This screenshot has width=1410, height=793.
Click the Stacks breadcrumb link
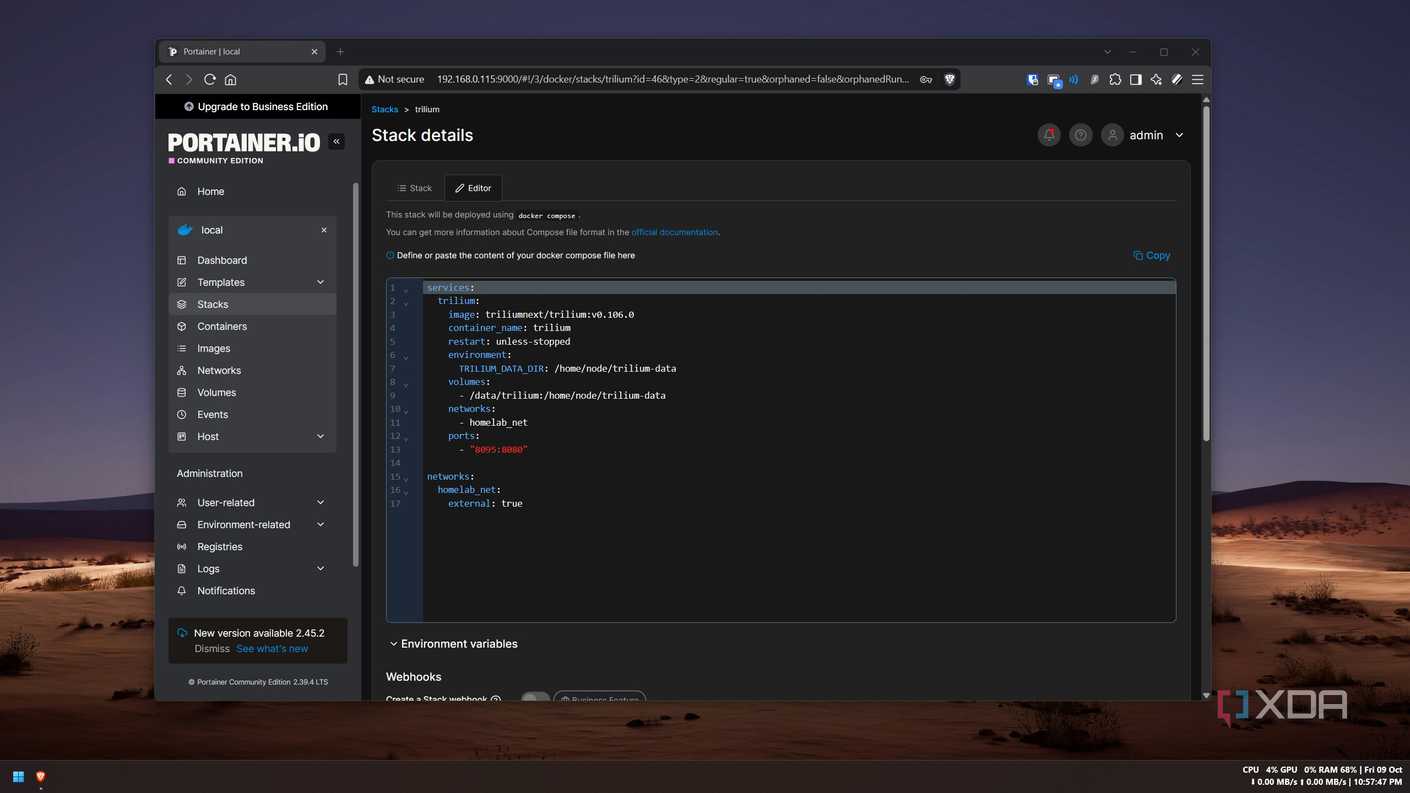[385, 110]
